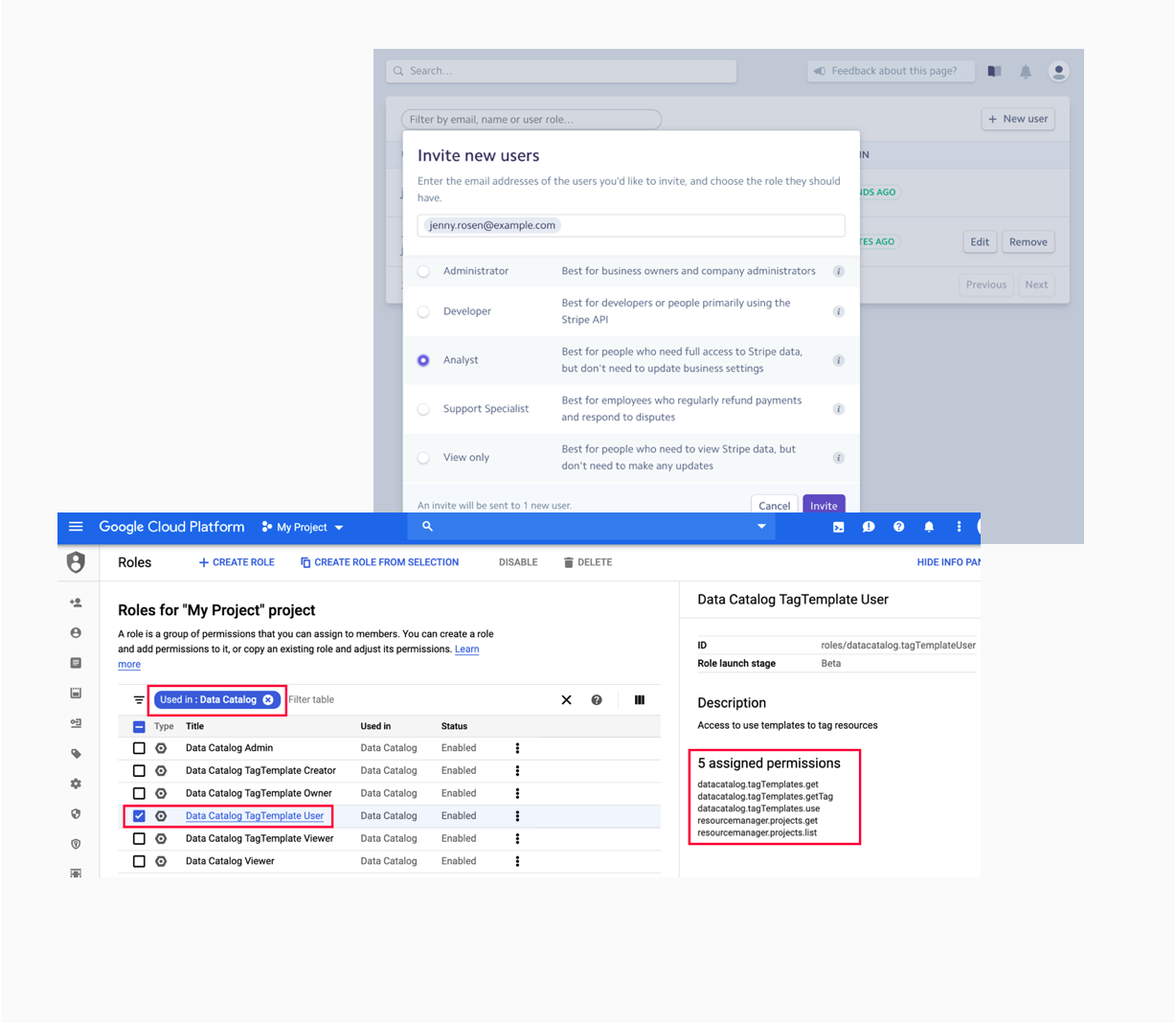The width and height of the screenshot is (1176, 1024).
Task: Expand the Google Cloud search bar dropdown arrow
Action: click(x=761, y=527)
